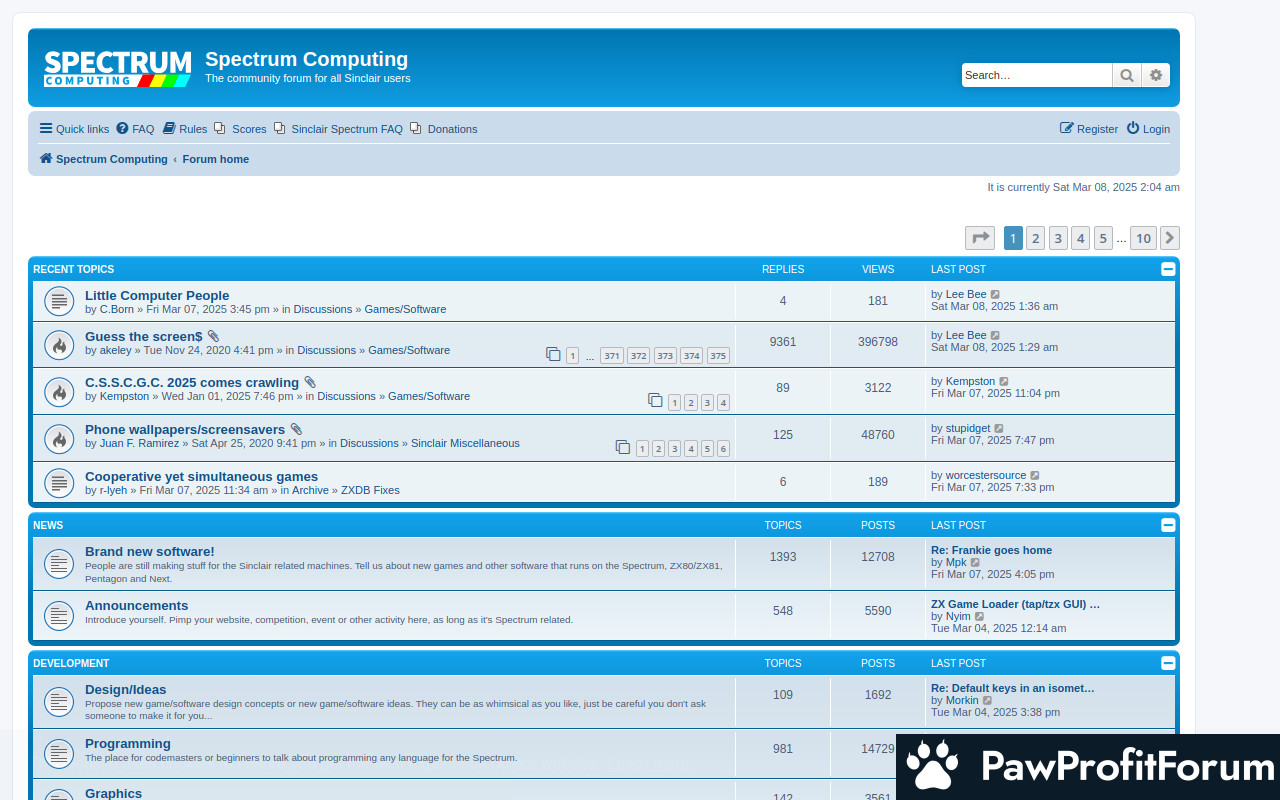
Task: Click pages icon in Phone wallpapers row
Action: [623, 447]
